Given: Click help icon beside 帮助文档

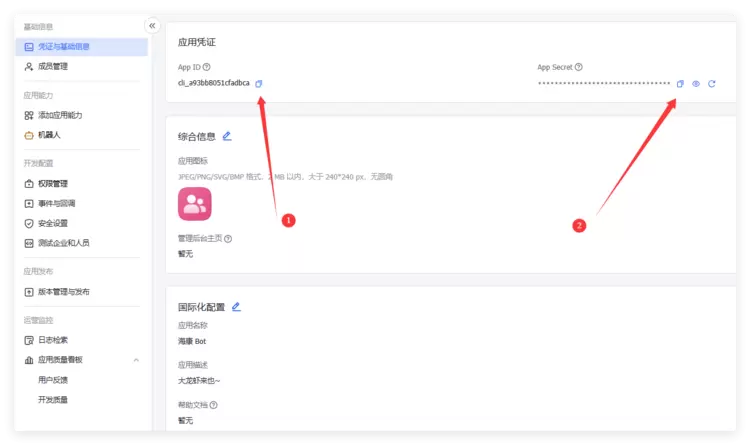Looking at the screenshot, I should tap(213, 405).
